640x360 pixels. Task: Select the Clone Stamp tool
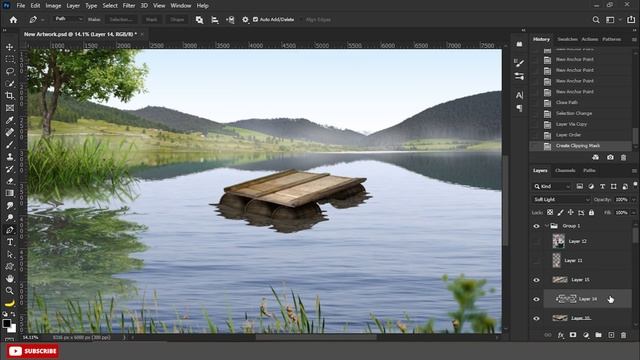pyautogui.click(x=9, y=157)
